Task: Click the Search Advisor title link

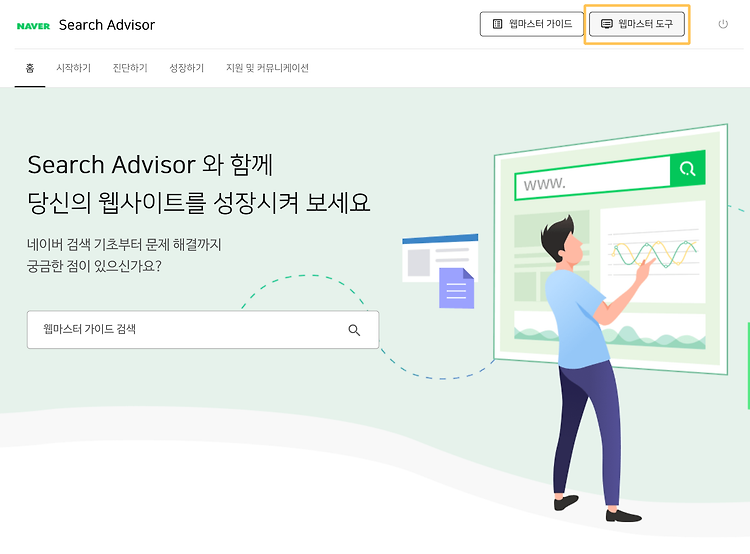Action: click(x=107, y=25)
